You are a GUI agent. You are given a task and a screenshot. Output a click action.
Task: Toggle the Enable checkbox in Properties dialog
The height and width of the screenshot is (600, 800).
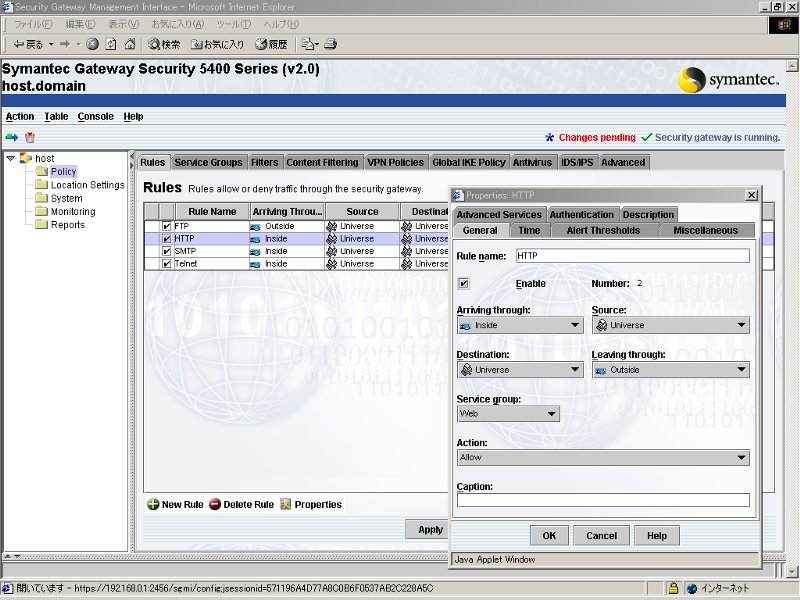(464, 283)
